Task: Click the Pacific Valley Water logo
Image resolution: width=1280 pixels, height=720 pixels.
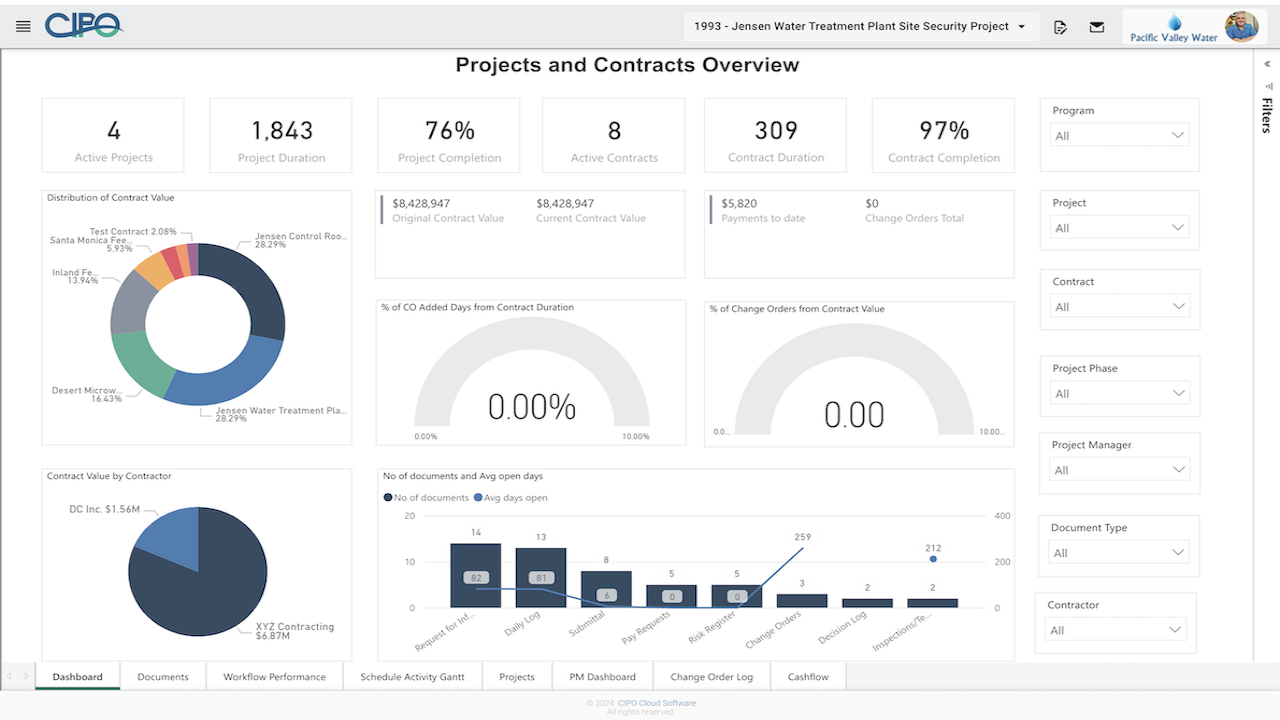Action: 1172,27
